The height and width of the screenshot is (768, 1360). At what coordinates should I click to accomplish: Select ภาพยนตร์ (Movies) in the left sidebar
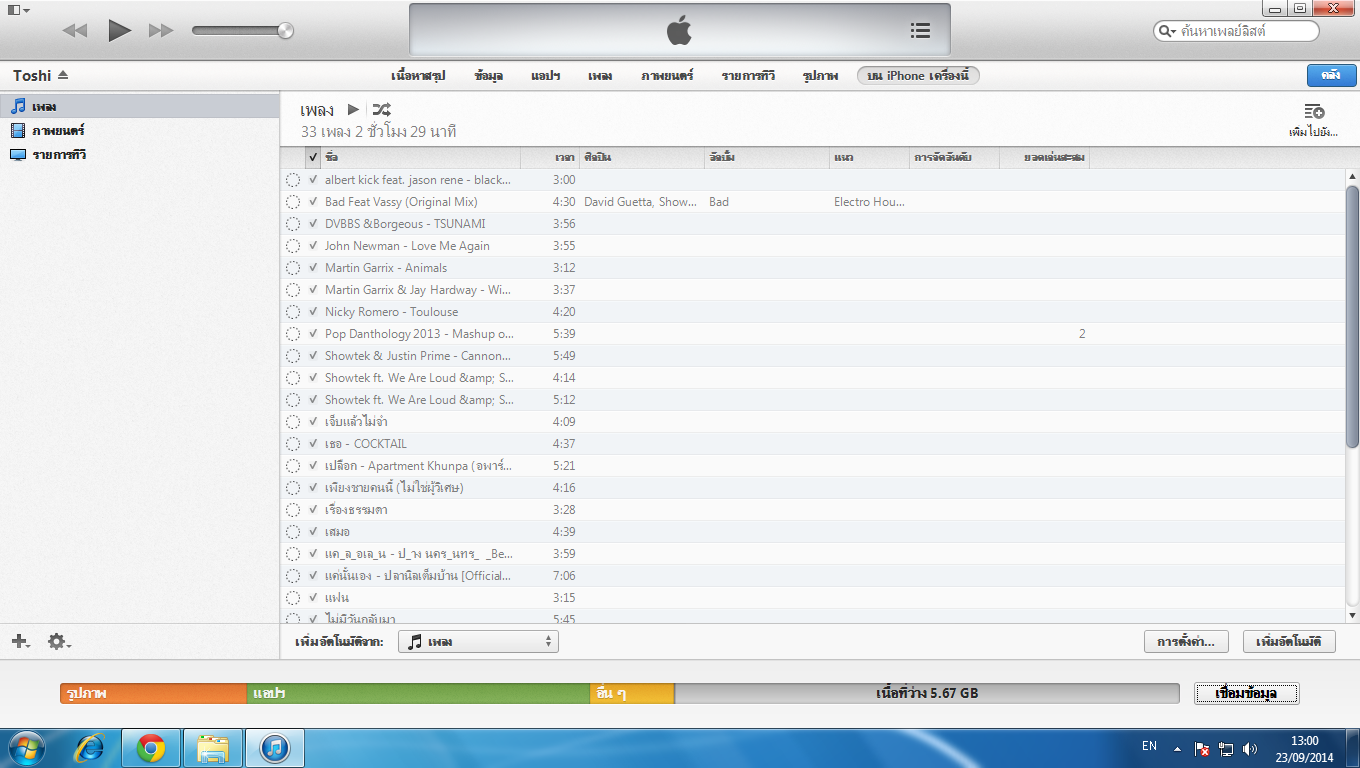pos(140,130)
